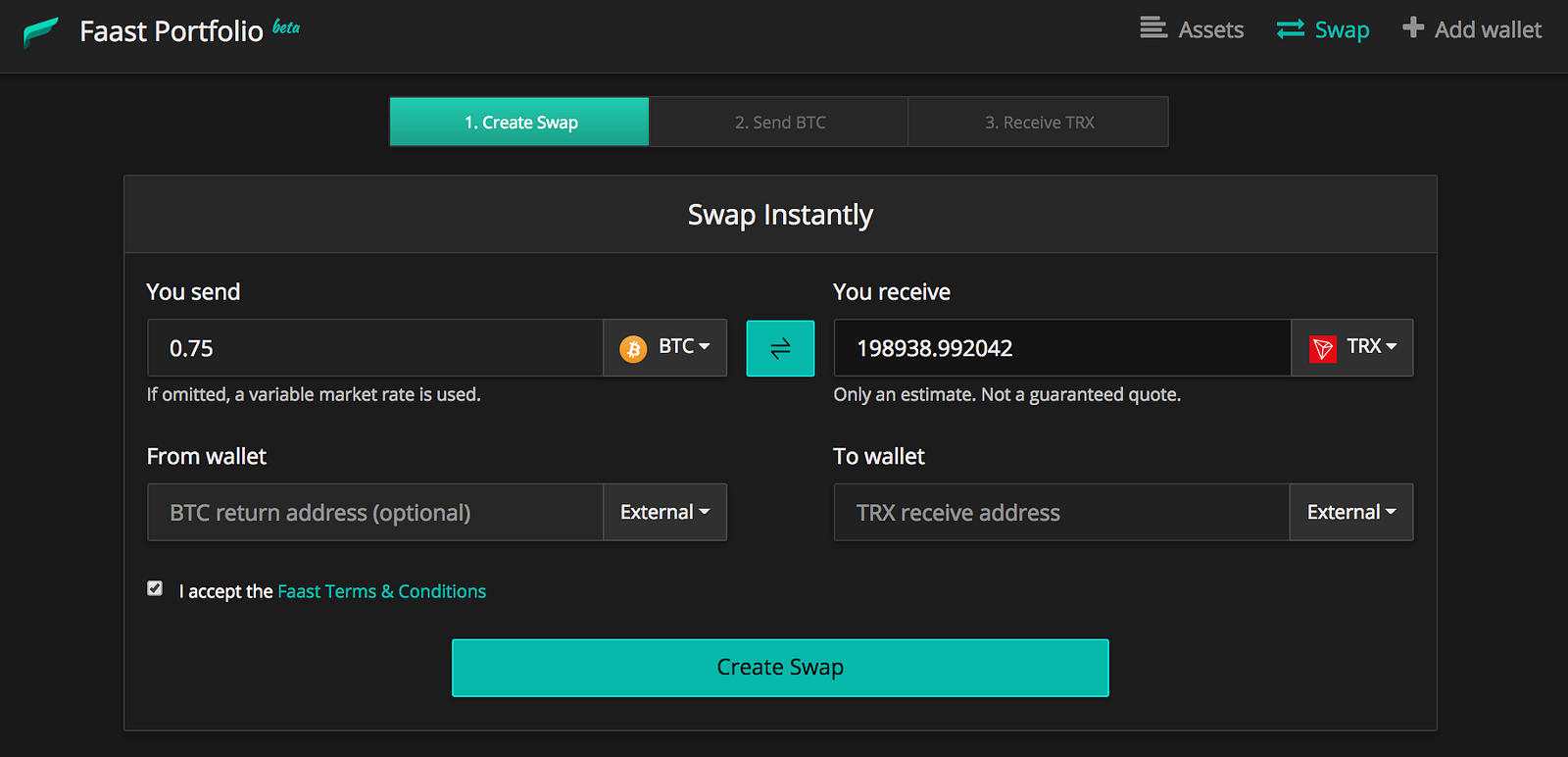This screenshot has width=1568, height=757.
Task: Click the Faast feather logo icon
Action: 41,32
